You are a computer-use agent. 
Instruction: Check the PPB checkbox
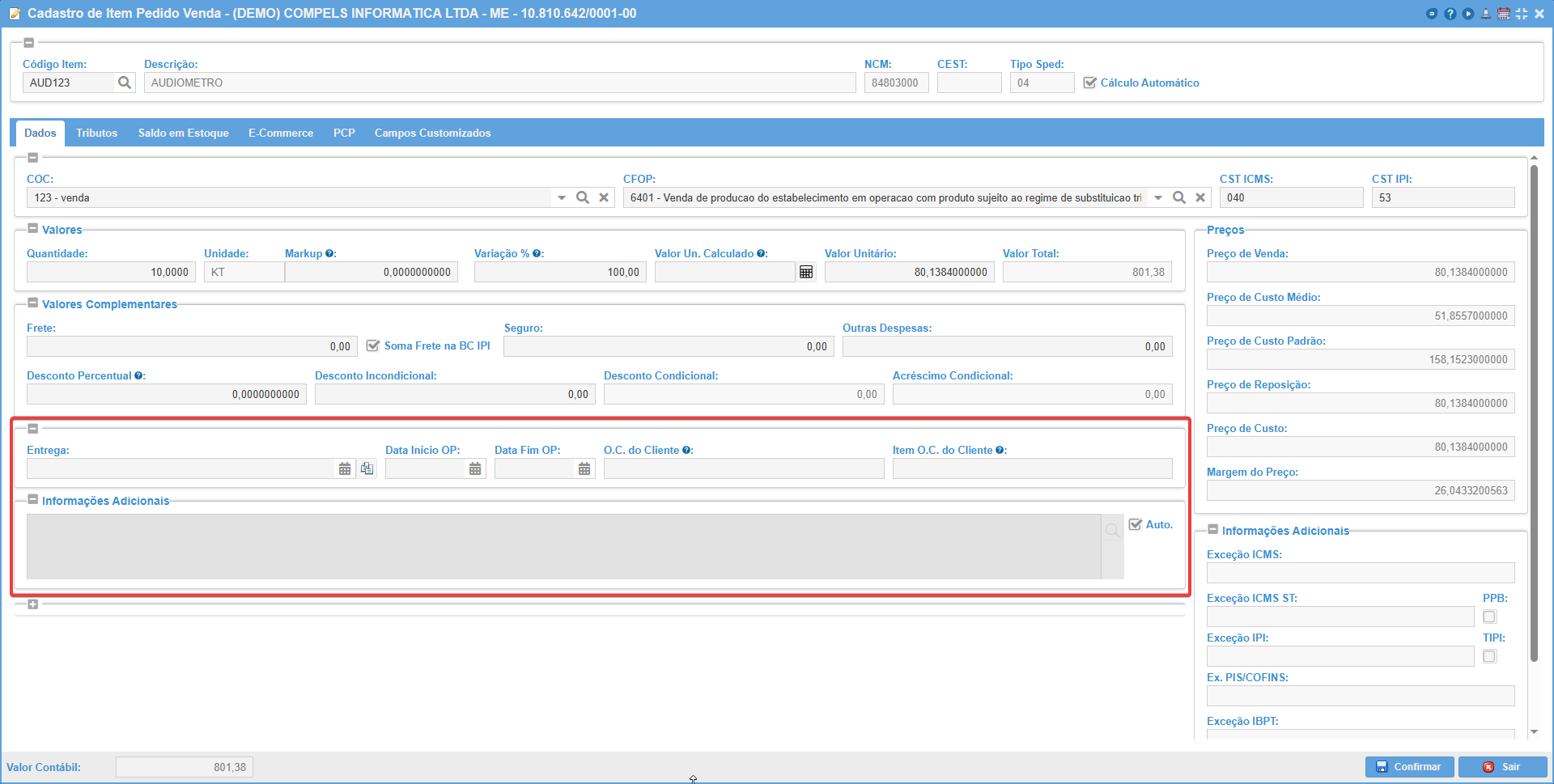point(1489,617)
